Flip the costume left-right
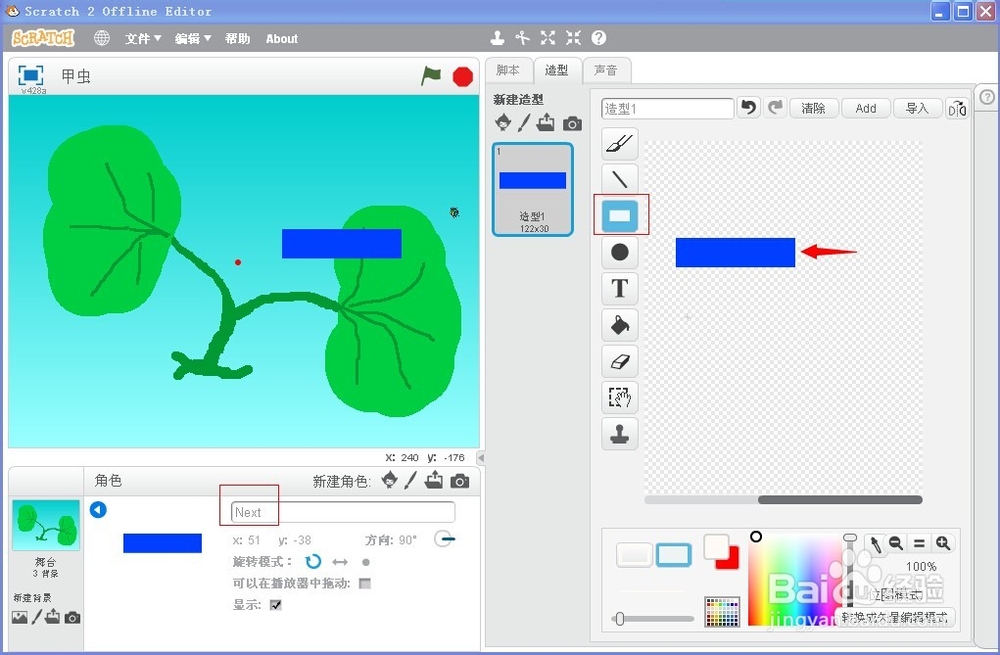The height and width of the screenshot is (655, 1000). [957, 108]
